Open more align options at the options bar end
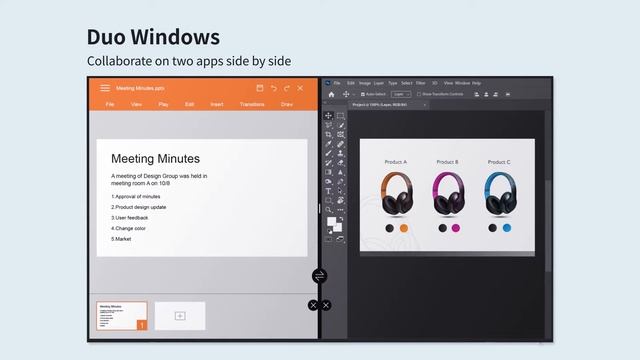This screenshot has width=640, height=360. coord(508,94)
